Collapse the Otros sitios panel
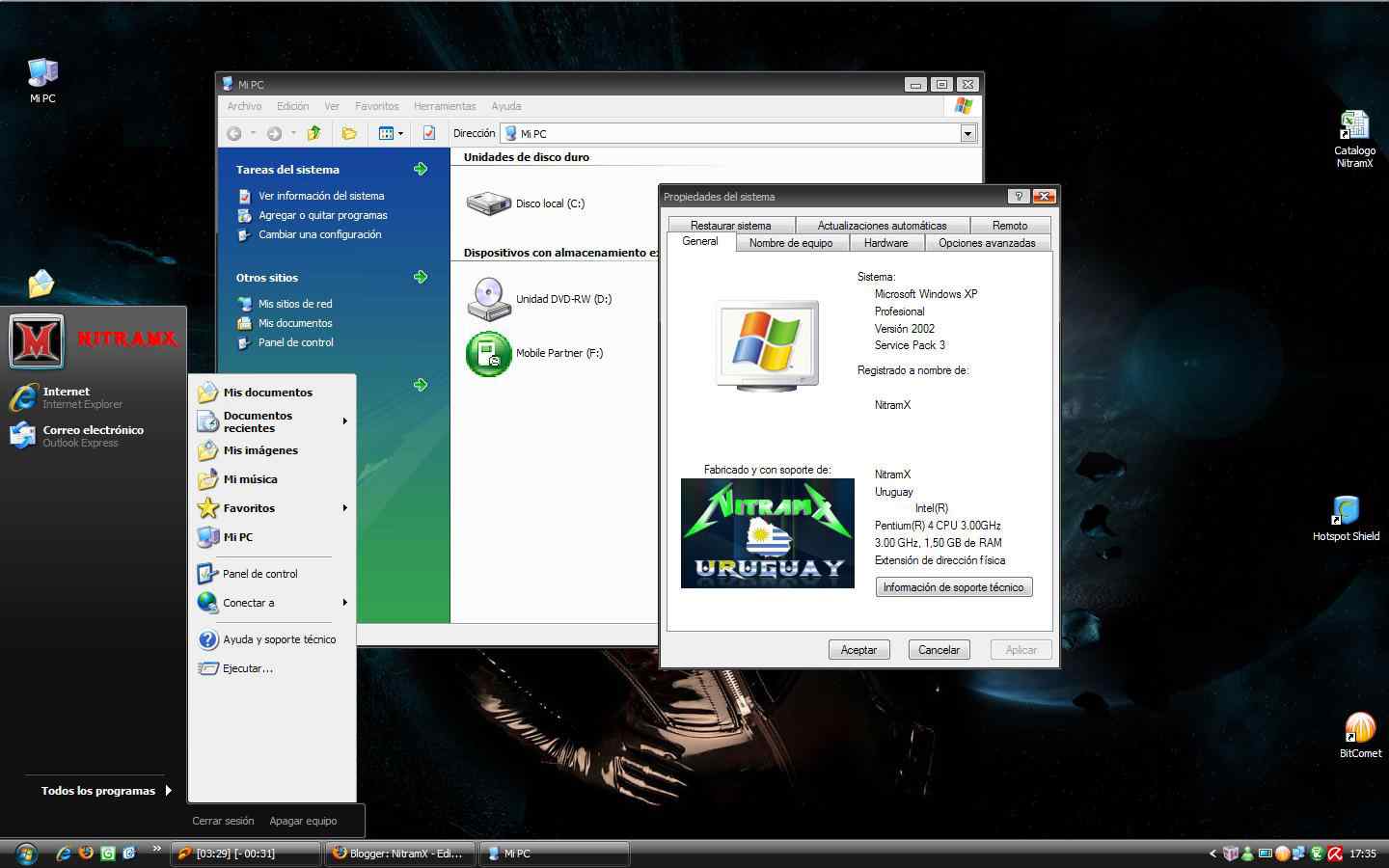Viewport: 1389px width, 868px height. pyautogui.click(x=421, y=277)
